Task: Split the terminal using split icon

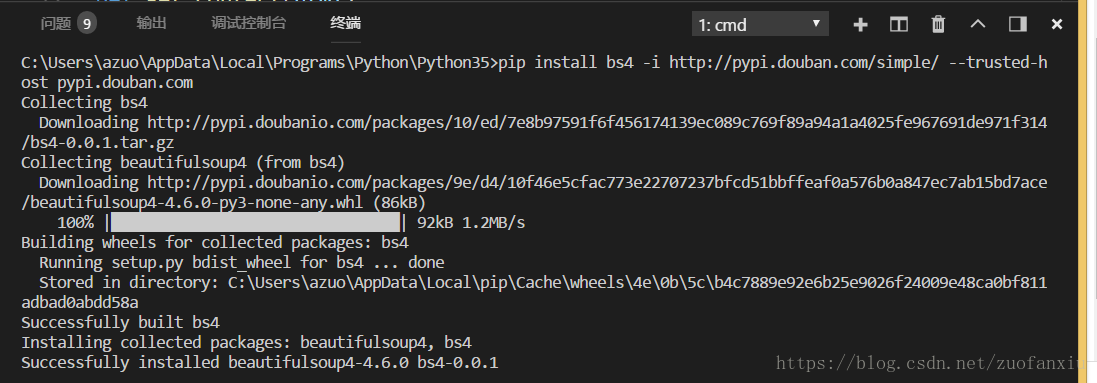Action: point(899,25)
